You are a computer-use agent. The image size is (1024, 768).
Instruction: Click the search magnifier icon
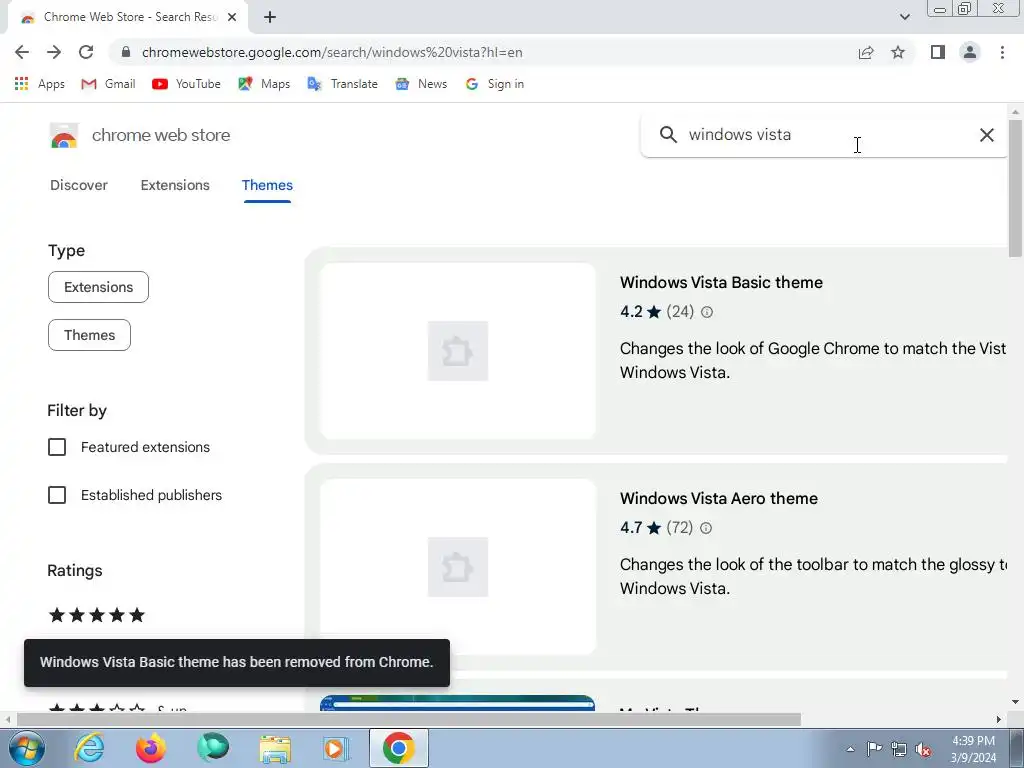click(668, 135)
